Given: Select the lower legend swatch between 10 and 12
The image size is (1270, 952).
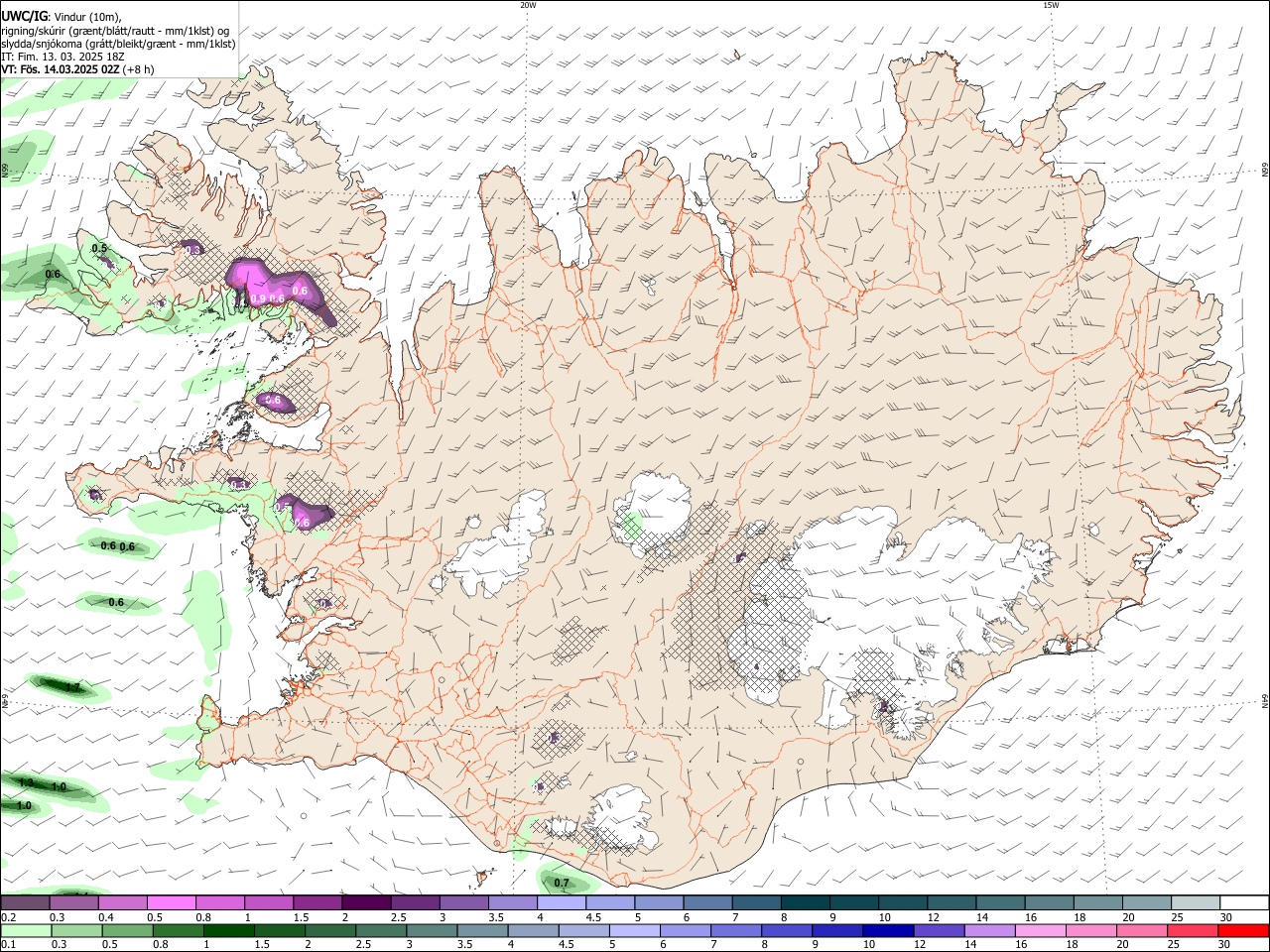Looking at the screenshot, I should 888,930.
